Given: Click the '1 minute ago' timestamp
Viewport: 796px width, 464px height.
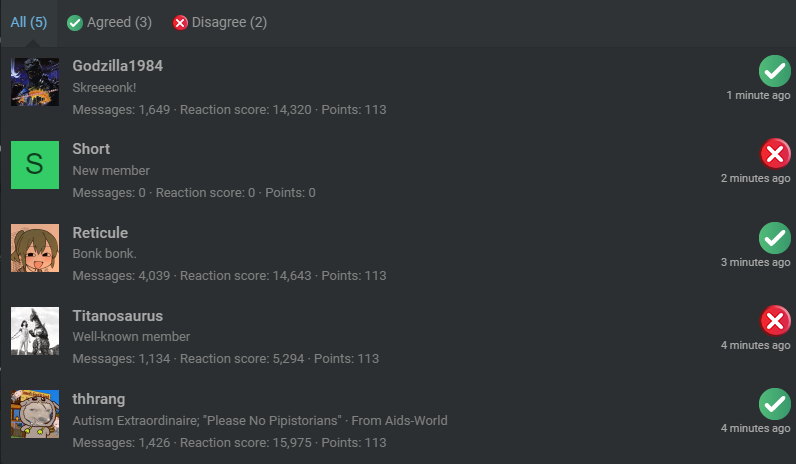Looking at the screenshot, I should click(x=758, y=95).
